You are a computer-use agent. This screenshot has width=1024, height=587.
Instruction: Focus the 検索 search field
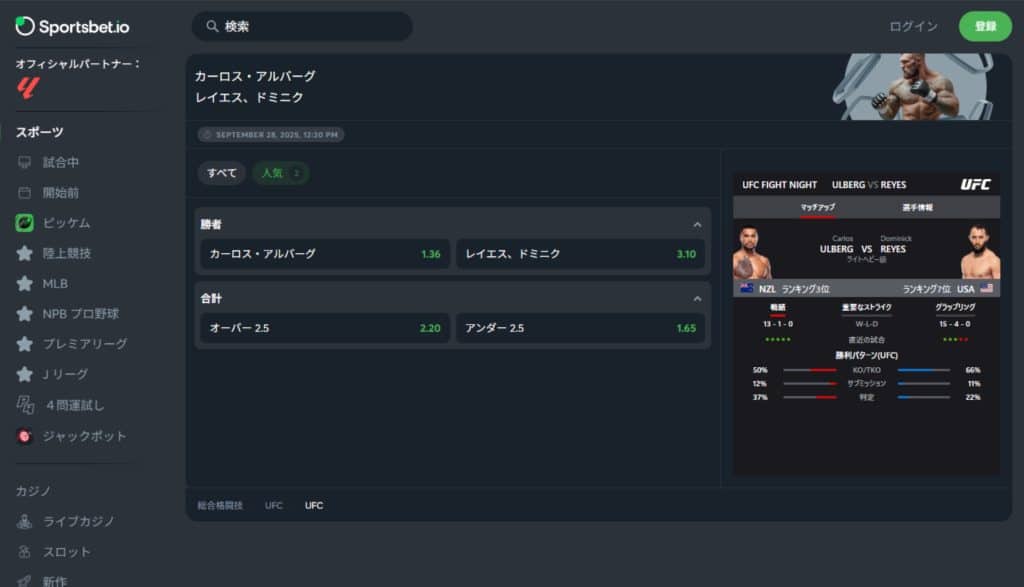tap(302, 26)
